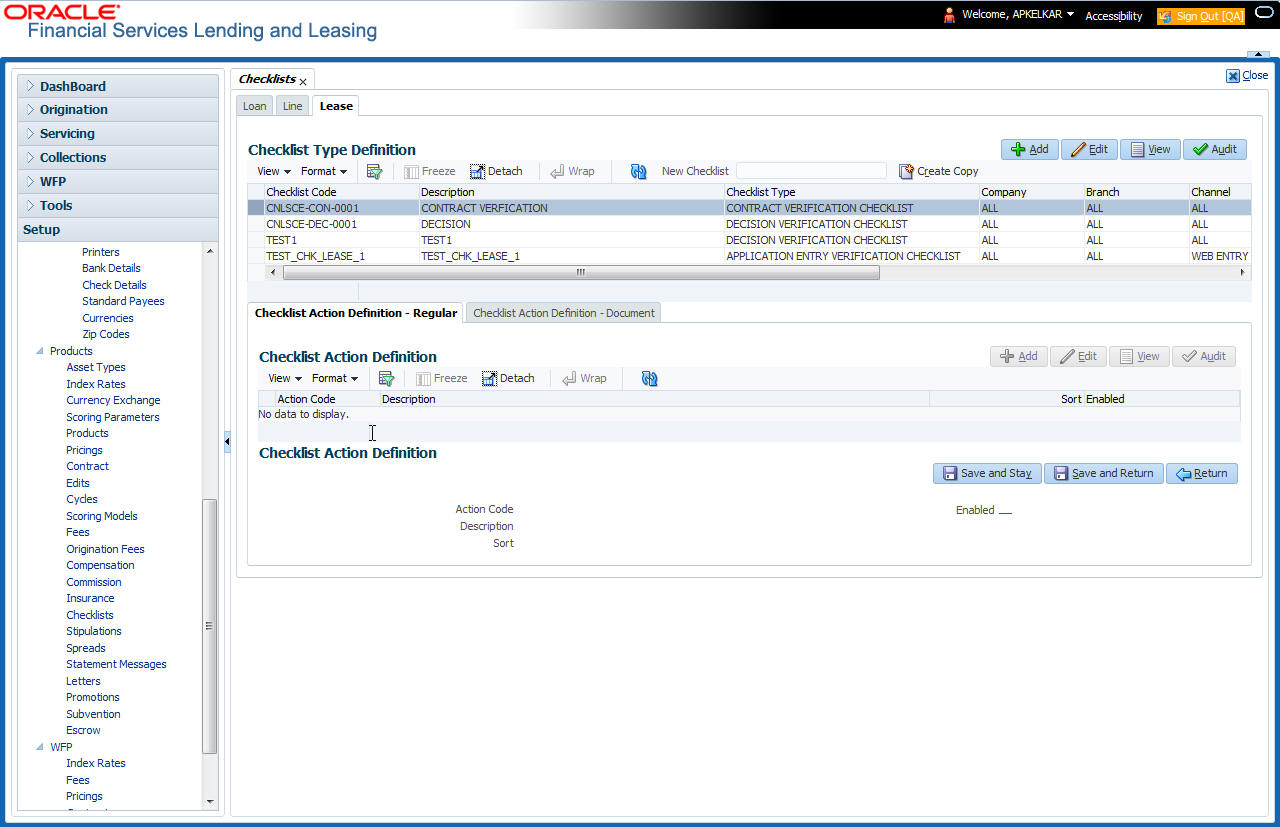Click the Return button
This screenshot has width=1280, height=827.
coord(1202,473)
